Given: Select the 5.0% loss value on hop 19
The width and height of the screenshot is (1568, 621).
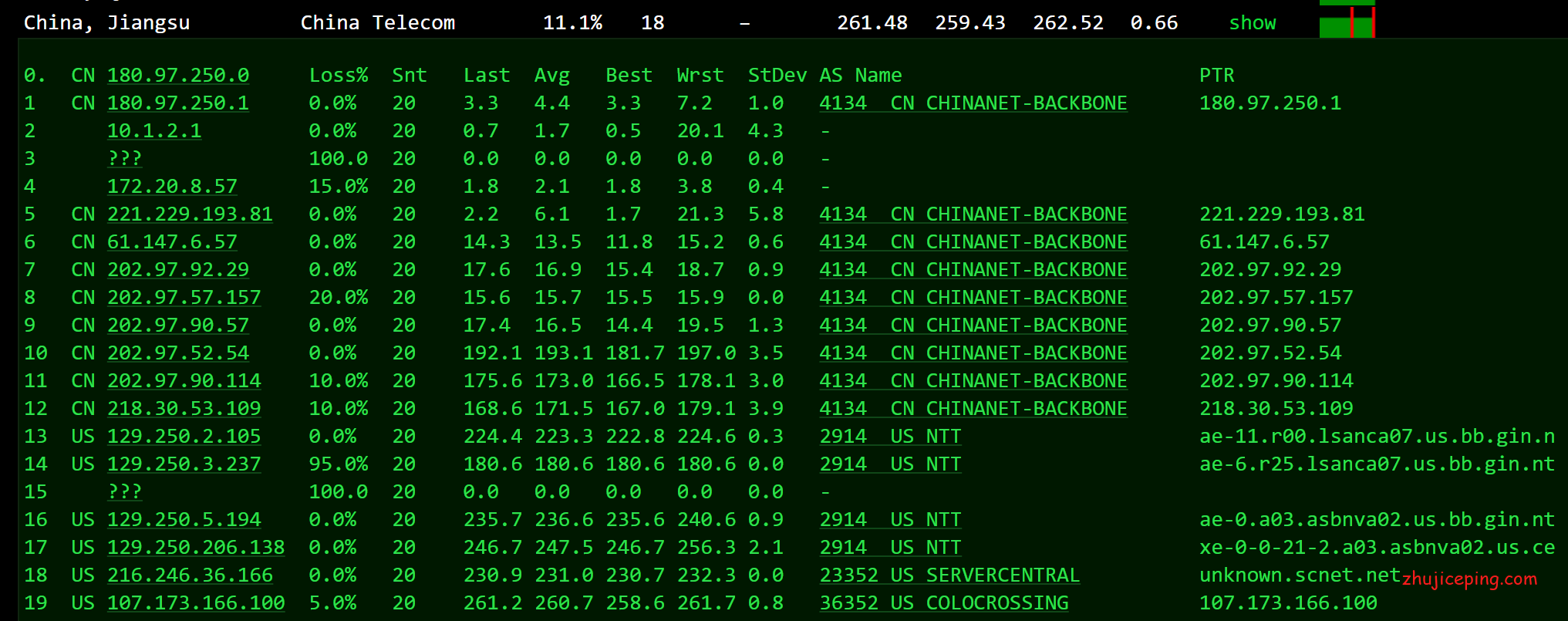Looking at the screenshot, I should [332, 603].
